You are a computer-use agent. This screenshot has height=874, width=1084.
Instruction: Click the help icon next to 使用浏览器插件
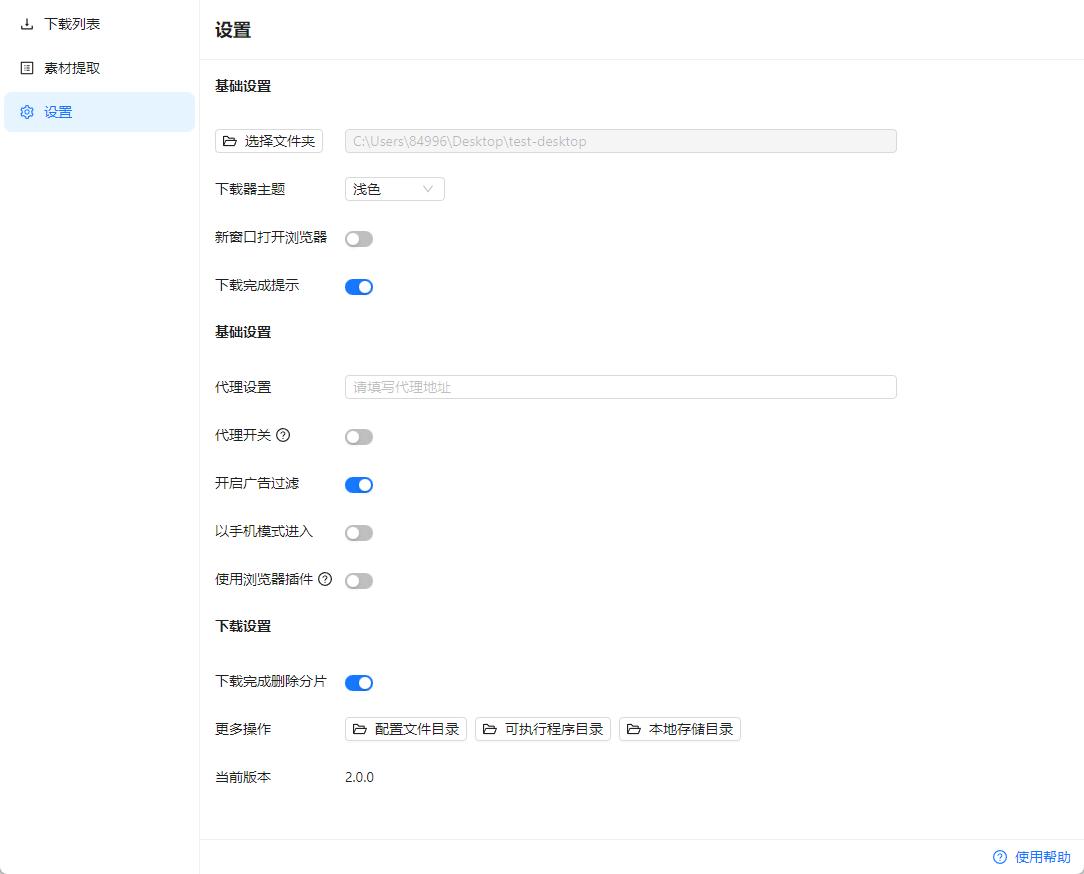[325, 579]
